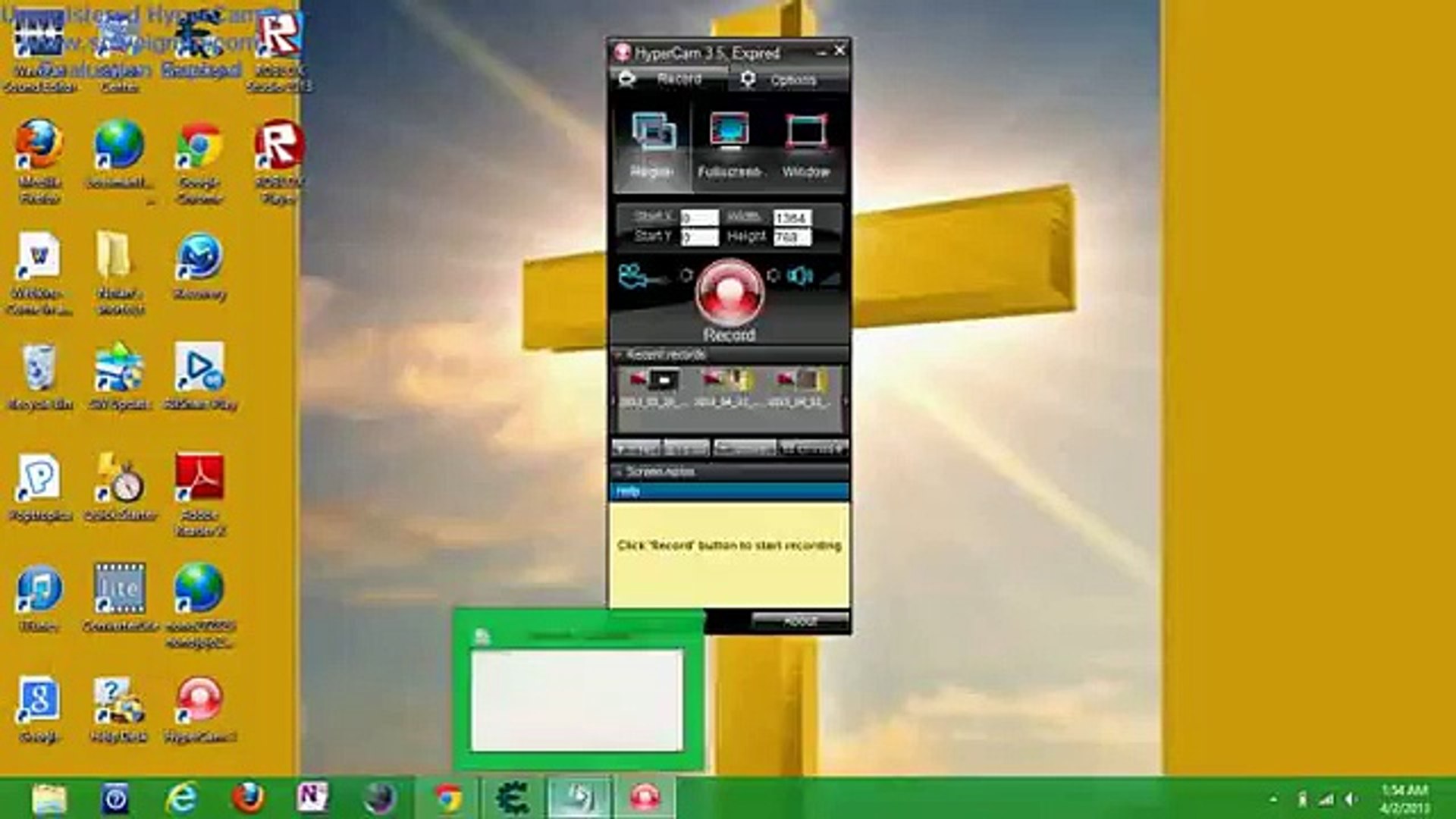Click the Width input field
Image resolution: width=1456 pixels, height=819 pixels.
click(792, 218)
